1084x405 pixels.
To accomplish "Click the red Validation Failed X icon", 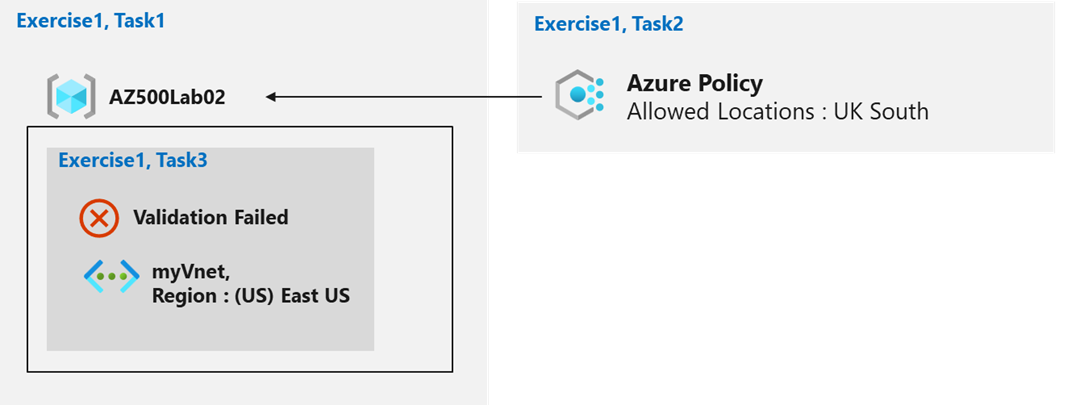I will click(99, 218).
